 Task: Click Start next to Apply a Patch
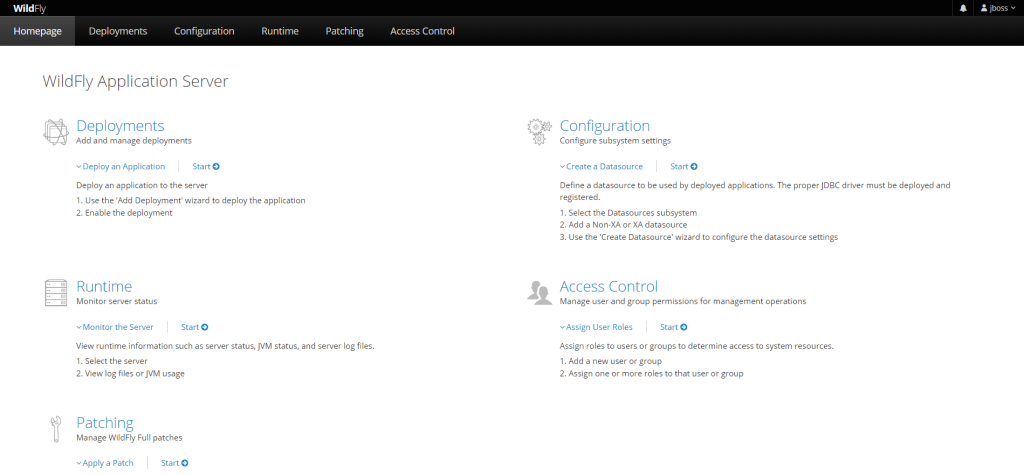[174, 463]
